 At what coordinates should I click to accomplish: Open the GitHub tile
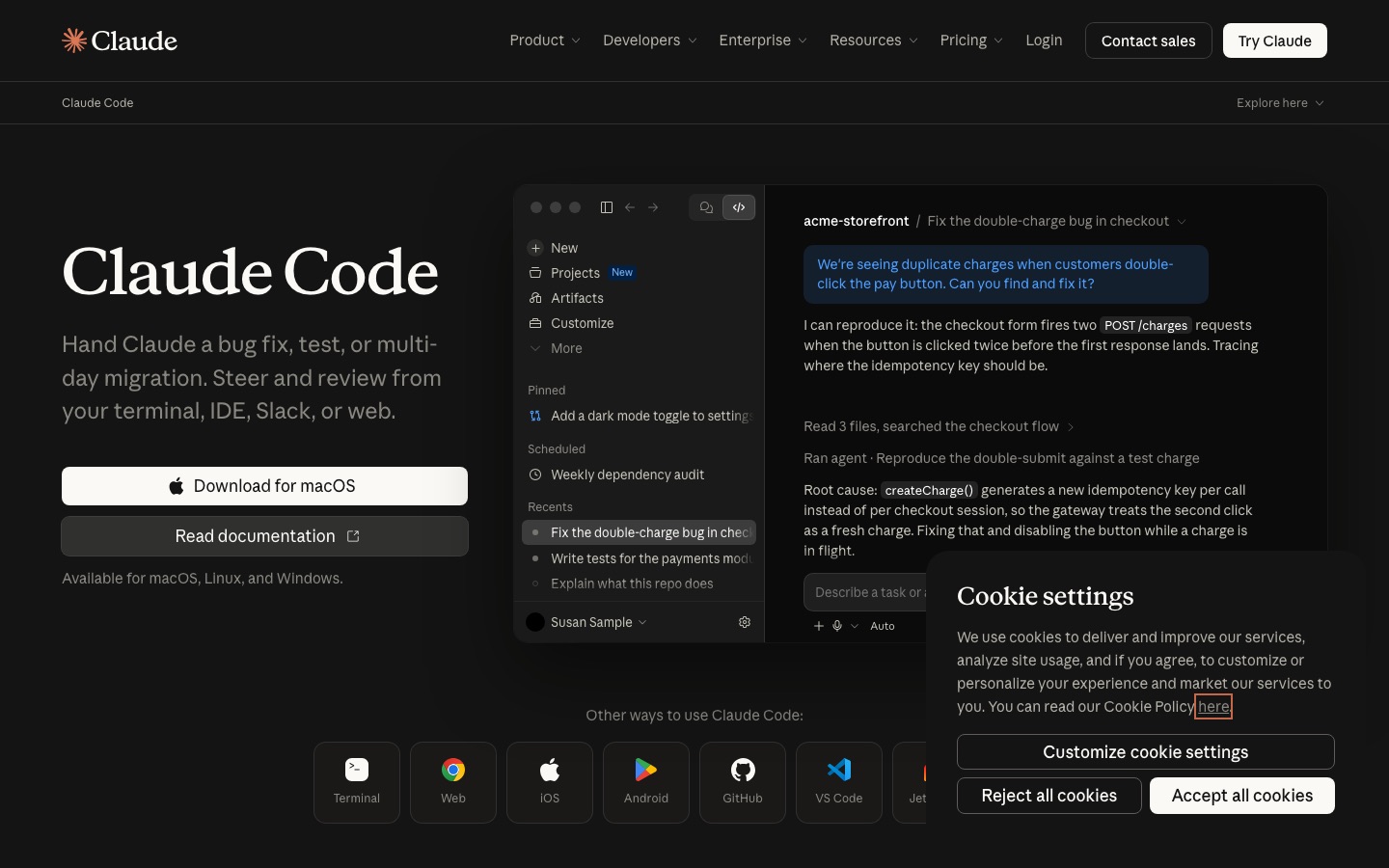pyautogui.click(x=743, y=782)
